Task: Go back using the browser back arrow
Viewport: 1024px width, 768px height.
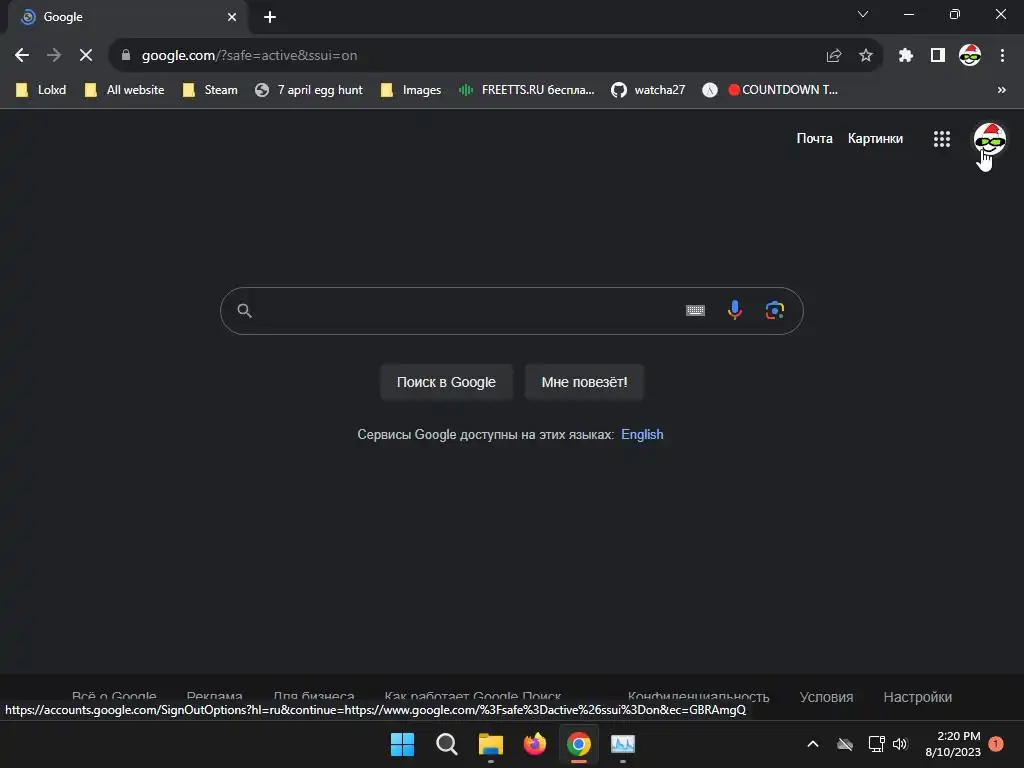Action: point(22,56)
